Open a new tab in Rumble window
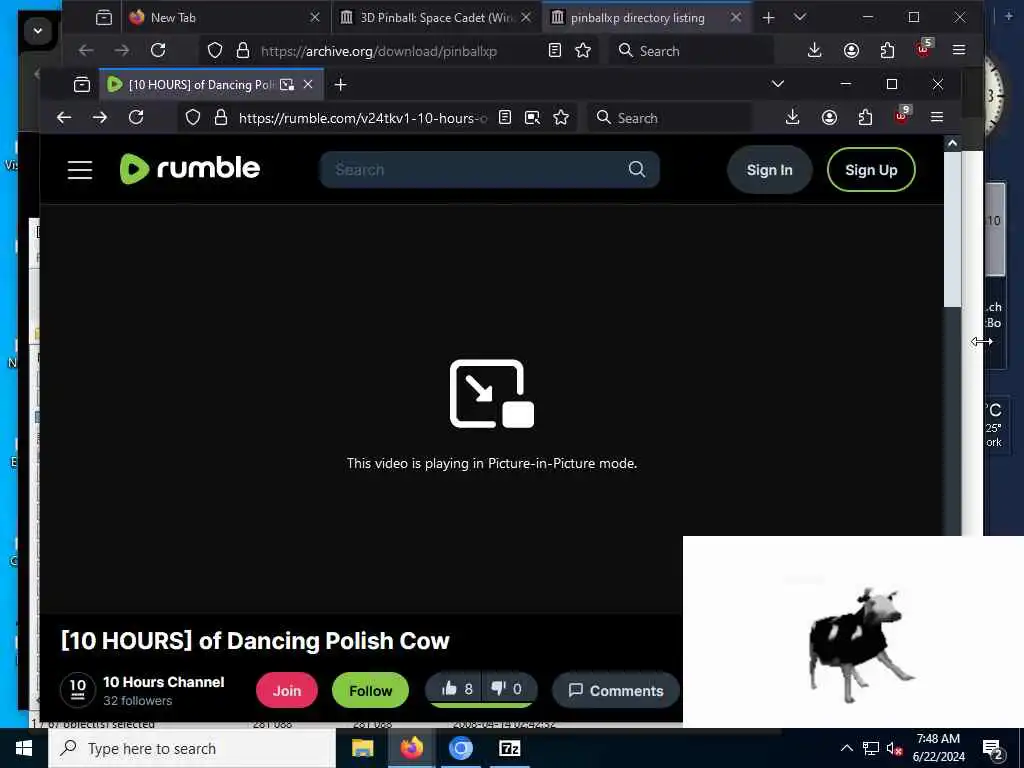1024x768 pixels. (340, 84)
